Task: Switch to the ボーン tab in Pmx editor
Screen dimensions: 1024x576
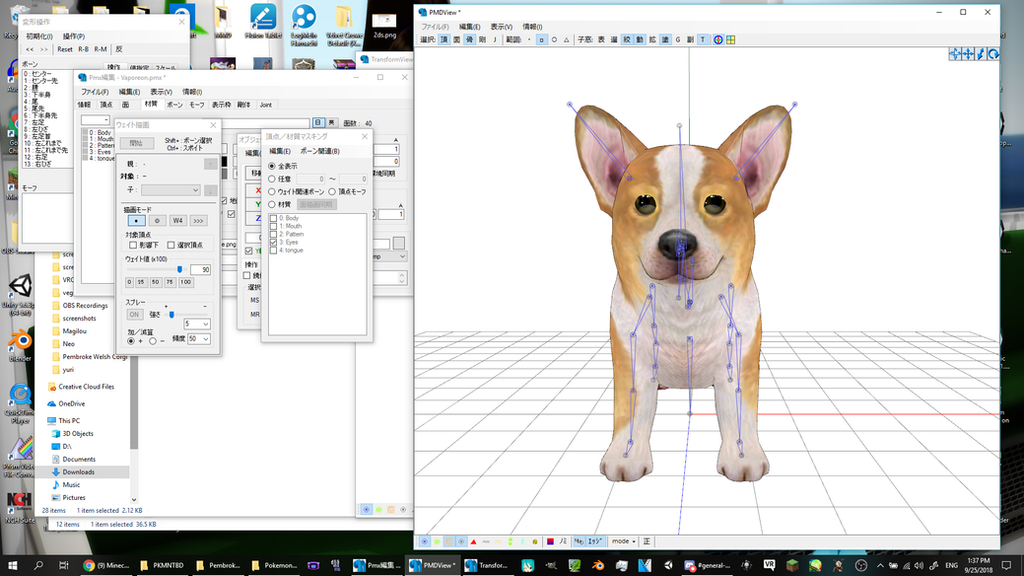Action: (174, 104)
